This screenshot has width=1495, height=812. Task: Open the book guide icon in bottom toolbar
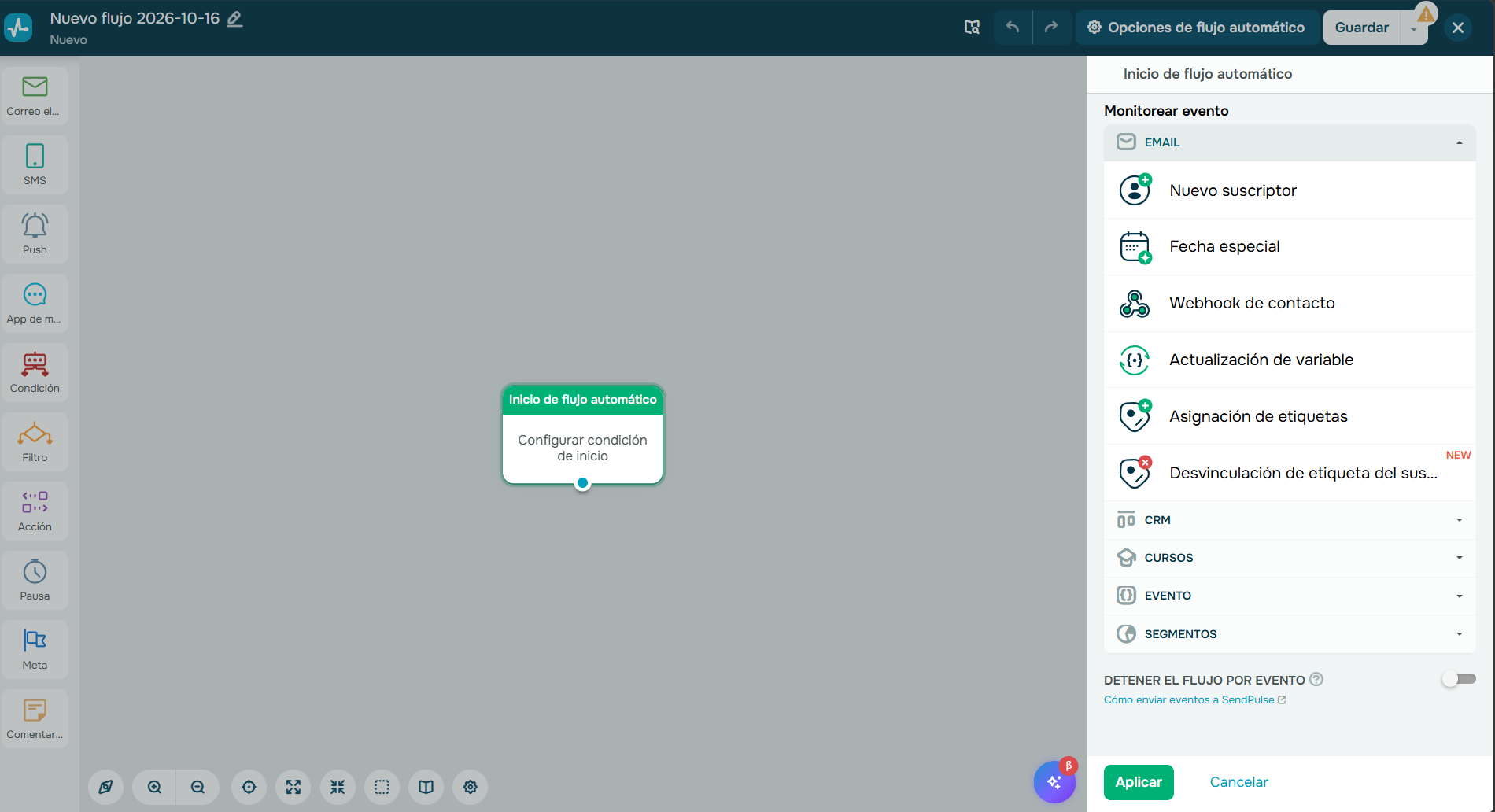click(426, 787)
